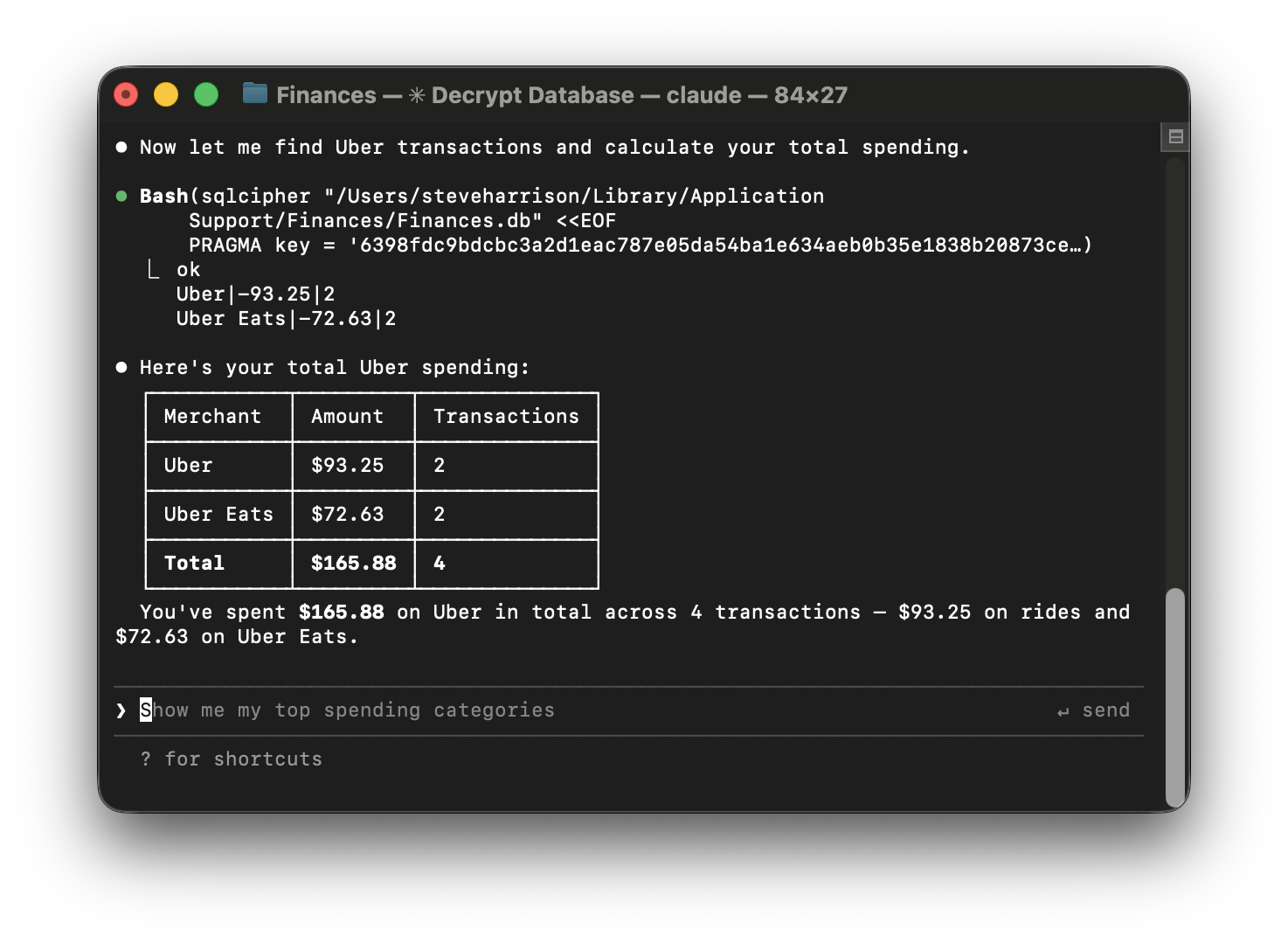Maximize the window using the green button
This screenshot has height=942, width=1288.
point(206,94)
